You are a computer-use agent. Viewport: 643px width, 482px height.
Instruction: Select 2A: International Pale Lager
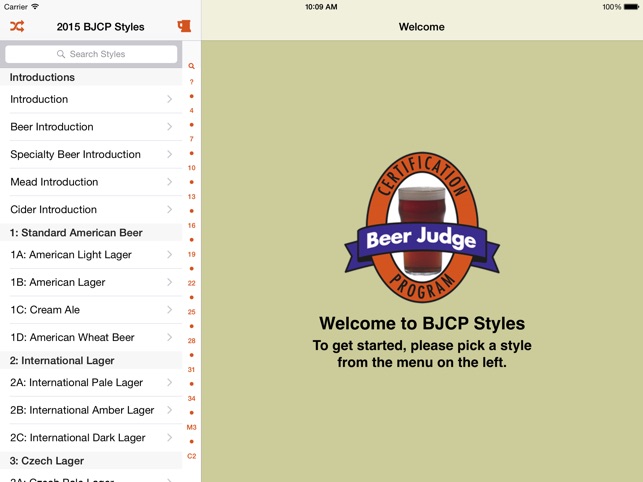pyautogui.click(x=91, y=383)
